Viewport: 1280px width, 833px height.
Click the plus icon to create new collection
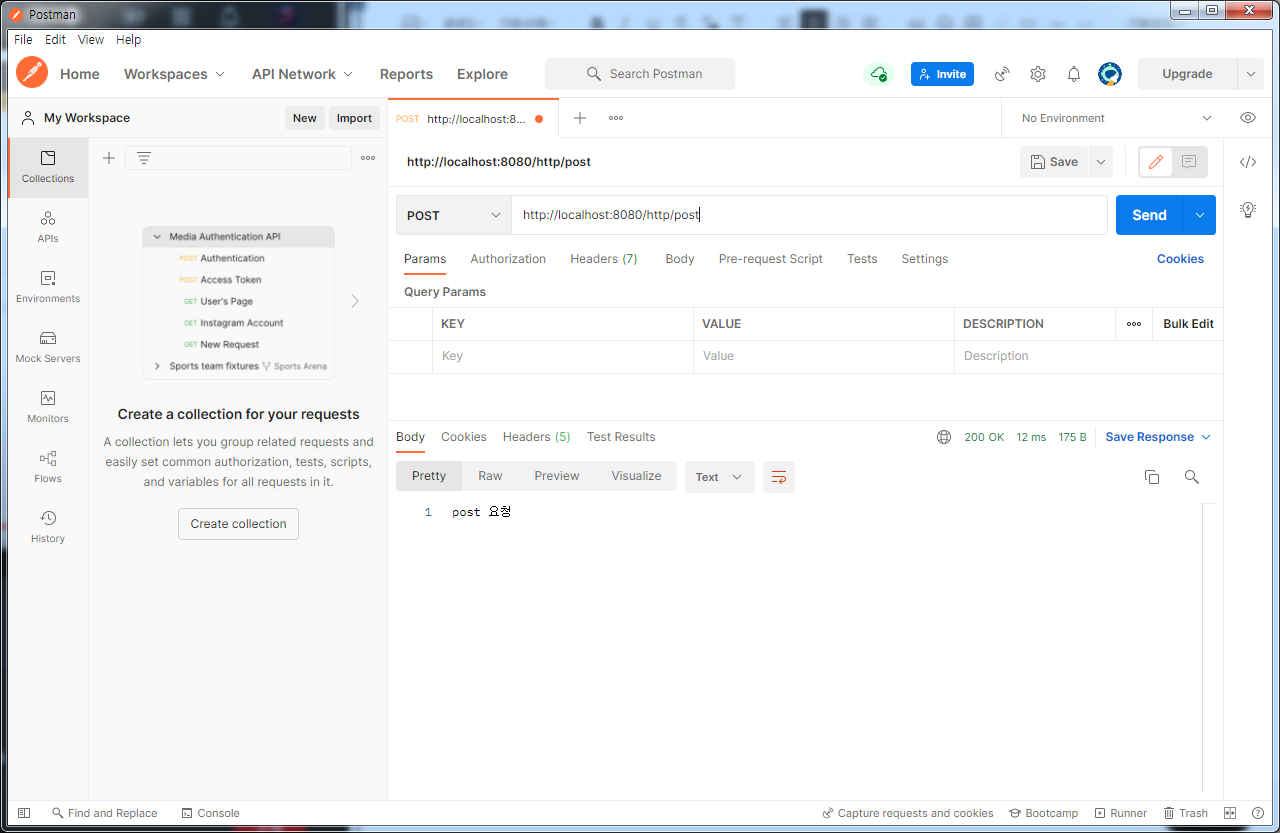109,158
